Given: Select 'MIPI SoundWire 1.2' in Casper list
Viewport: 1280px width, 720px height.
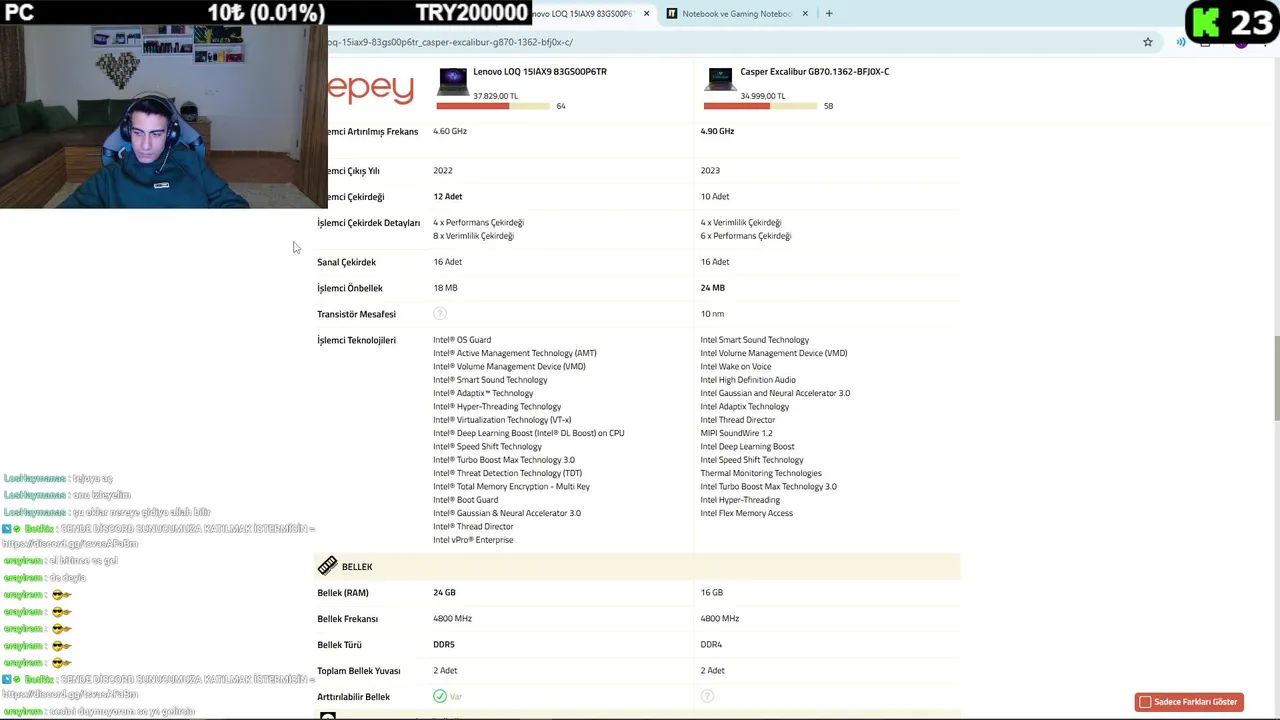Looking at the screenshot, I should (736, 433).
